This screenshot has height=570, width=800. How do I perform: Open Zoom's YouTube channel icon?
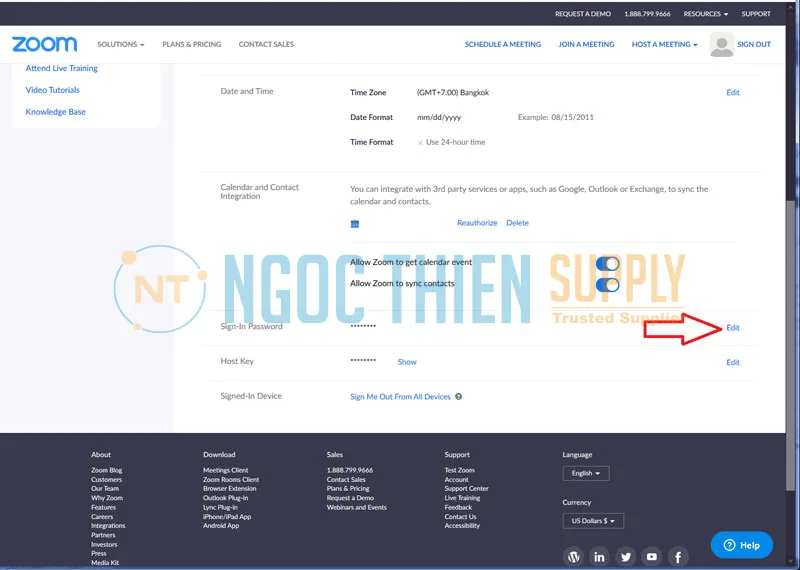click(652, 556)
